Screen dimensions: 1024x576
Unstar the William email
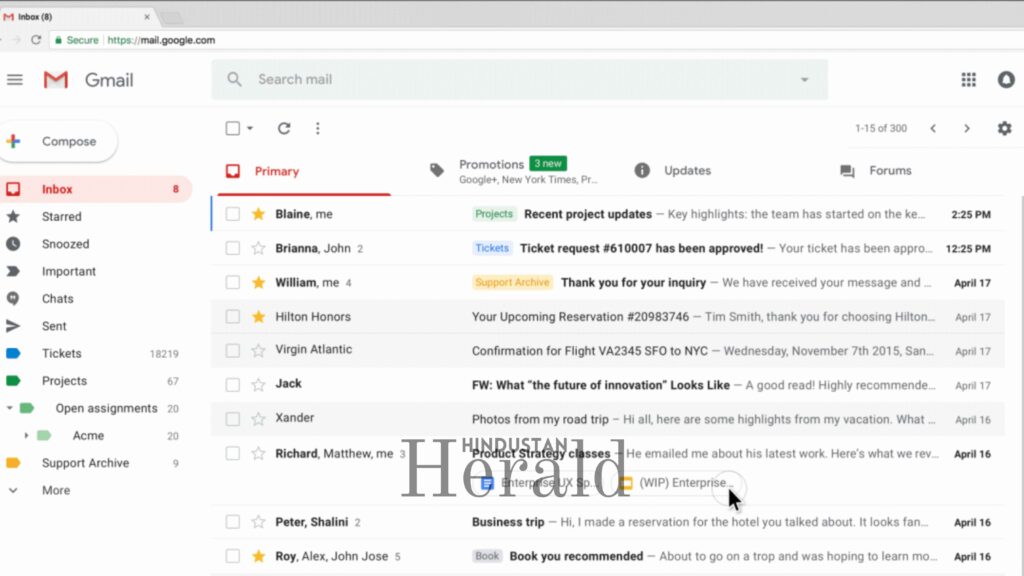pos(259,282)
